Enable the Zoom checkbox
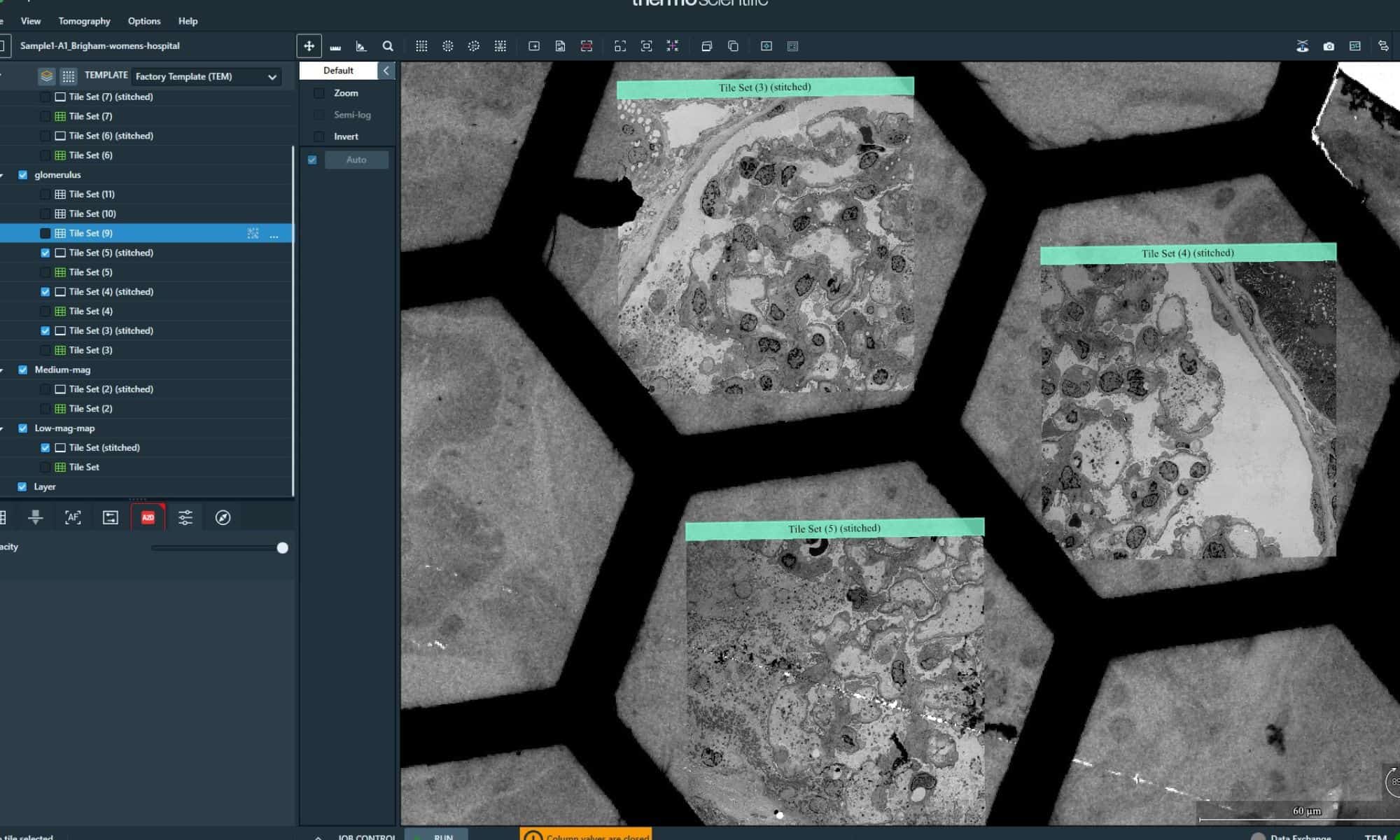Screen dimensions: 1400x840 coord(319,93)
